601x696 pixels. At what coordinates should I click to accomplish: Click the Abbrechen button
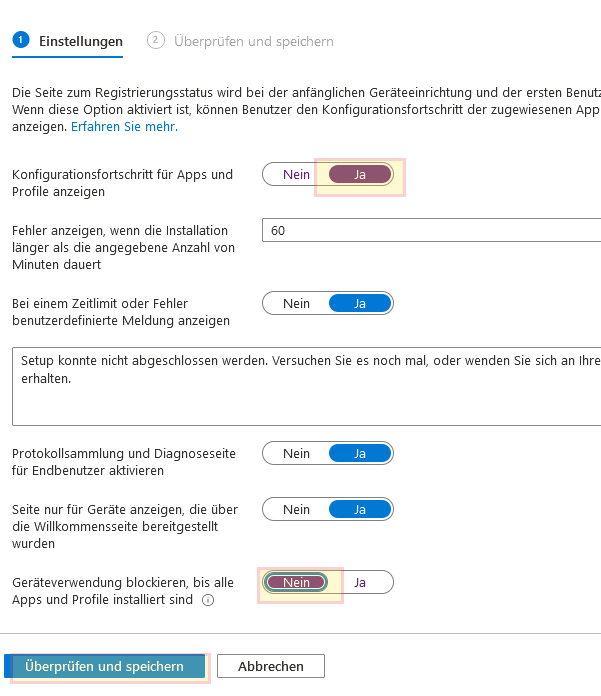pyautogui.click(x=271, y=666)
